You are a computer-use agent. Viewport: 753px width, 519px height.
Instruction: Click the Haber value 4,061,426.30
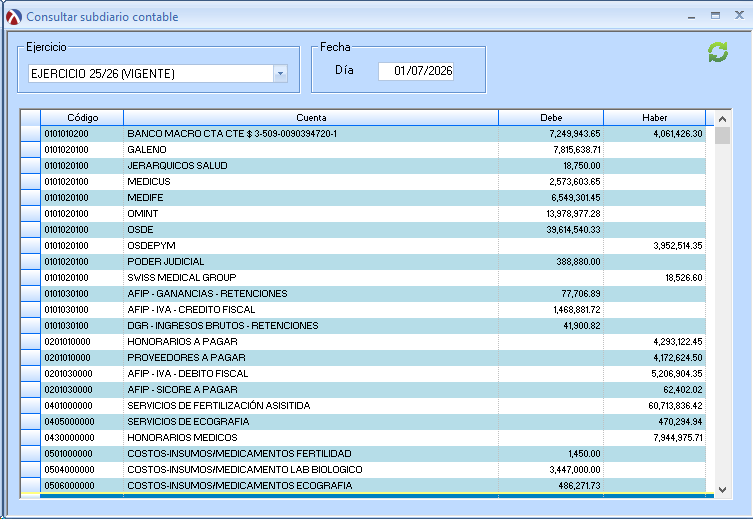[x=678, y=134]
